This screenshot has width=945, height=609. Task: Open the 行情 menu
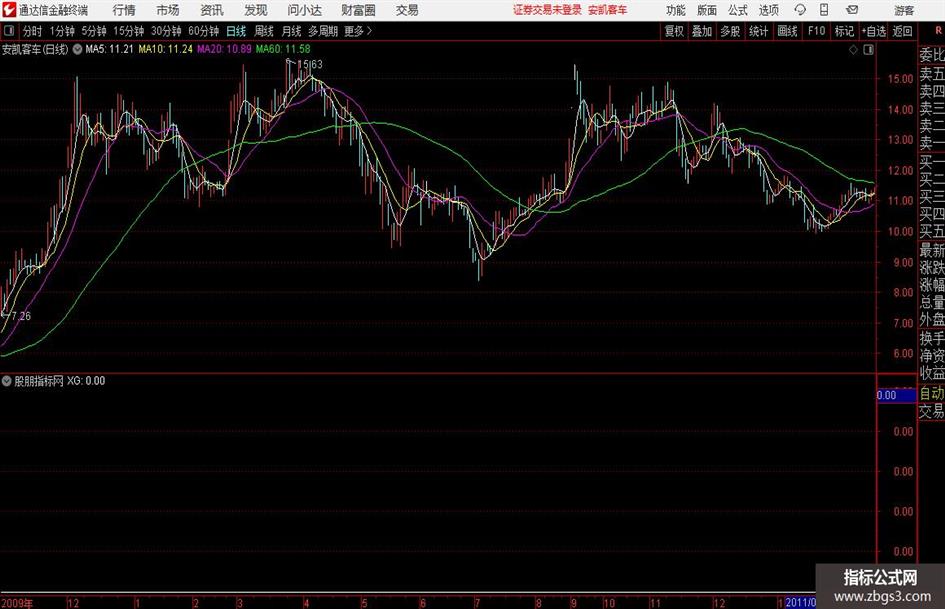click(x=124, y=10)
